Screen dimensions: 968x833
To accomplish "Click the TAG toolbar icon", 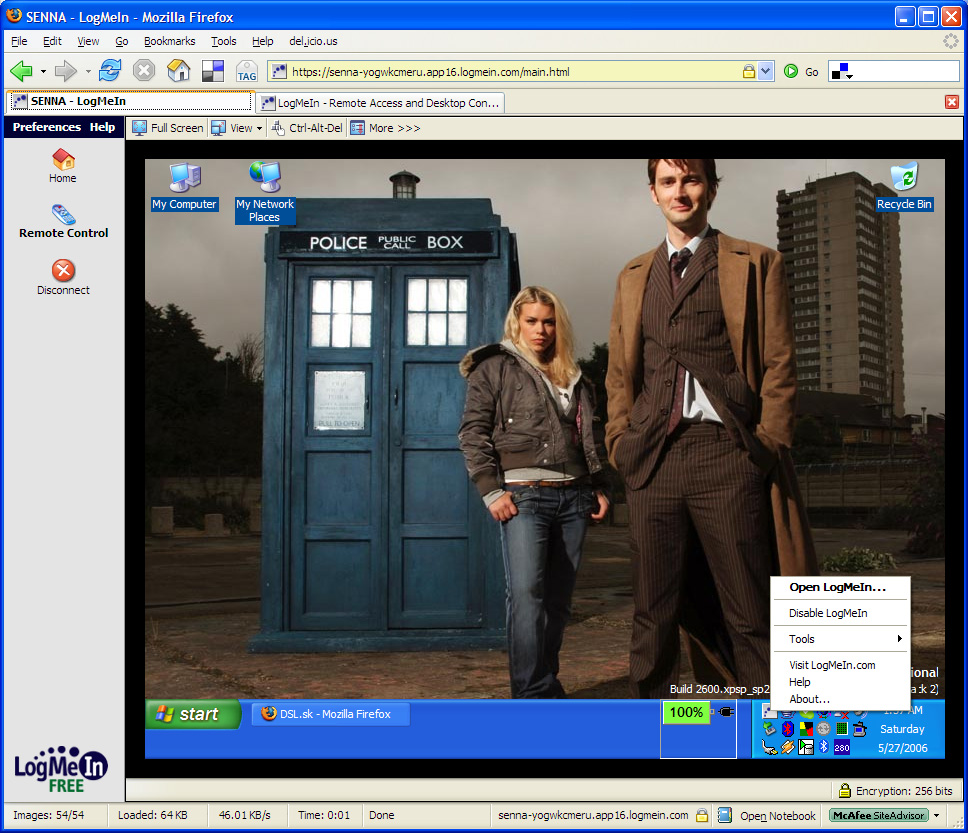I will pyautogui.click(x=247, y=71).
